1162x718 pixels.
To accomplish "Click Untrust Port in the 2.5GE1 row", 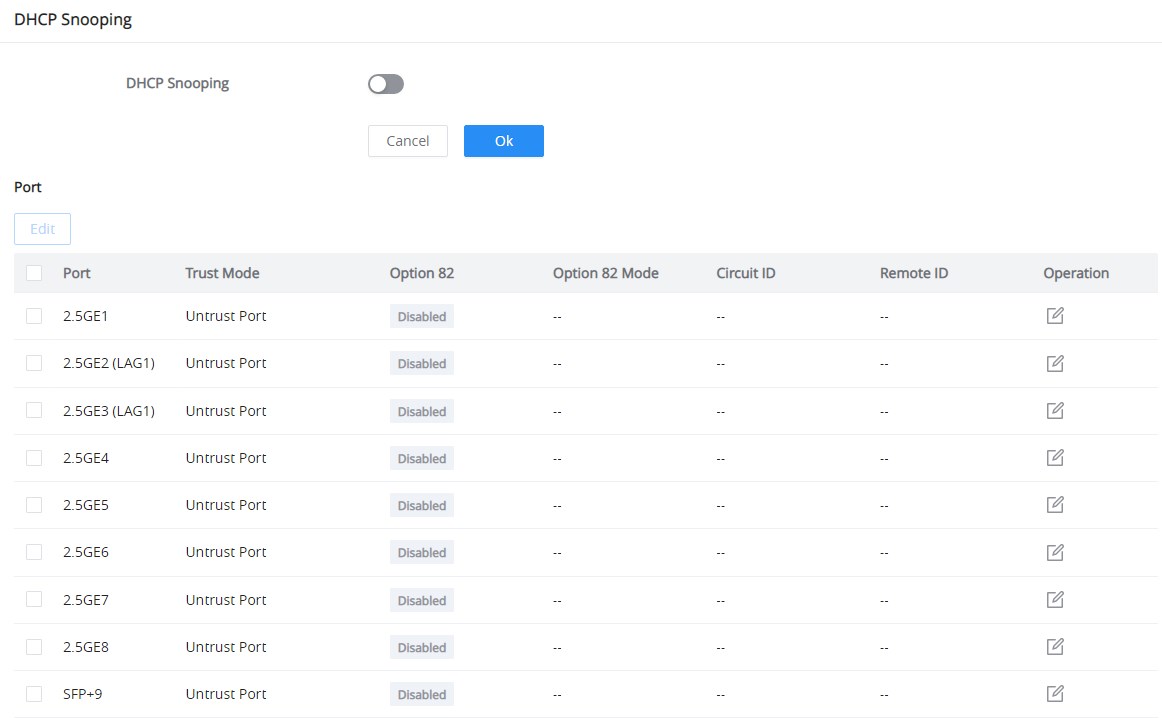I will 226,316.
